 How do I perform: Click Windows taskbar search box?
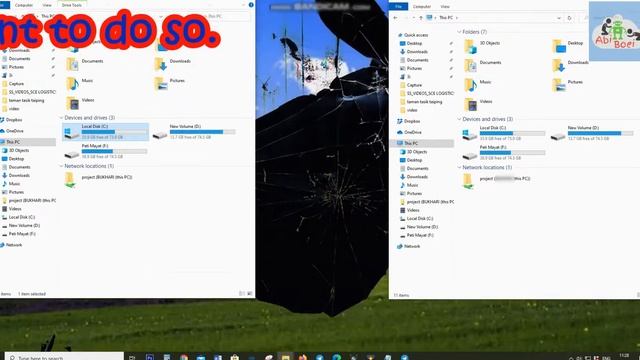coord(64,357)
